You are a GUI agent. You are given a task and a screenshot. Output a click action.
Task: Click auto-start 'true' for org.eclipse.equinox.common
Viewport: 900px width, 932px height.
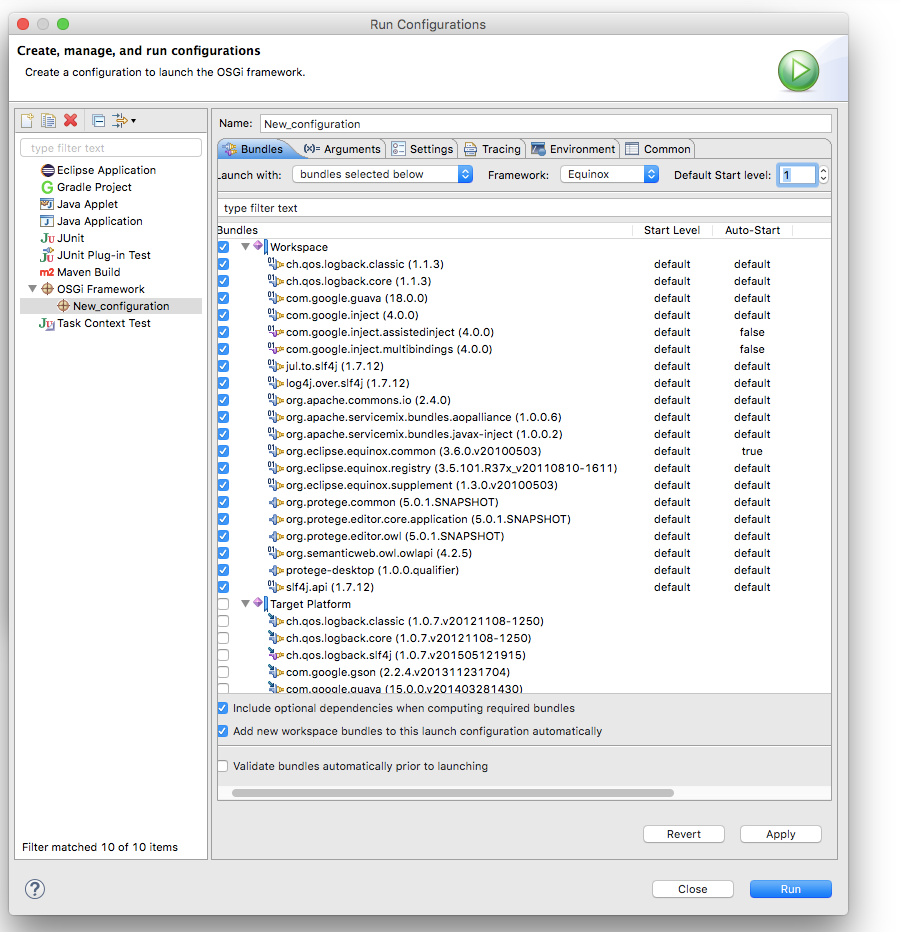[752, 451]
